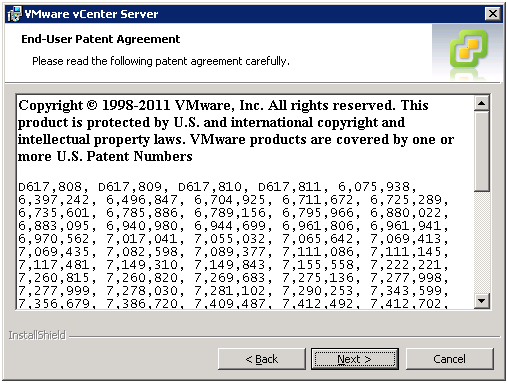Select patent number 6,496,847
Image resolution: width=508 pixels, height=383 pixels.
click(142, 200)
